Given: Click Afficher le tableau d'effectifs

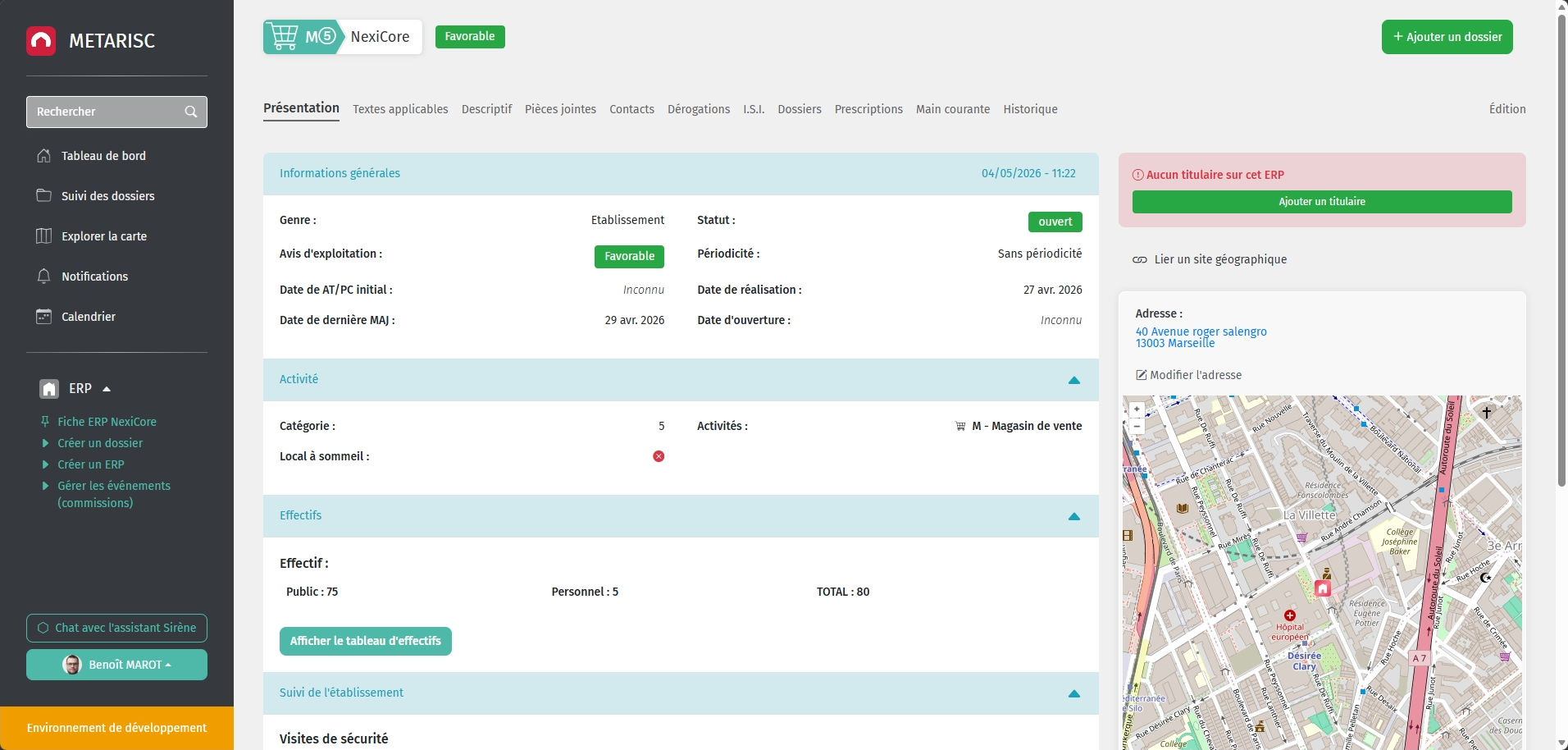Looking at the screenshot, I should 366,641.
